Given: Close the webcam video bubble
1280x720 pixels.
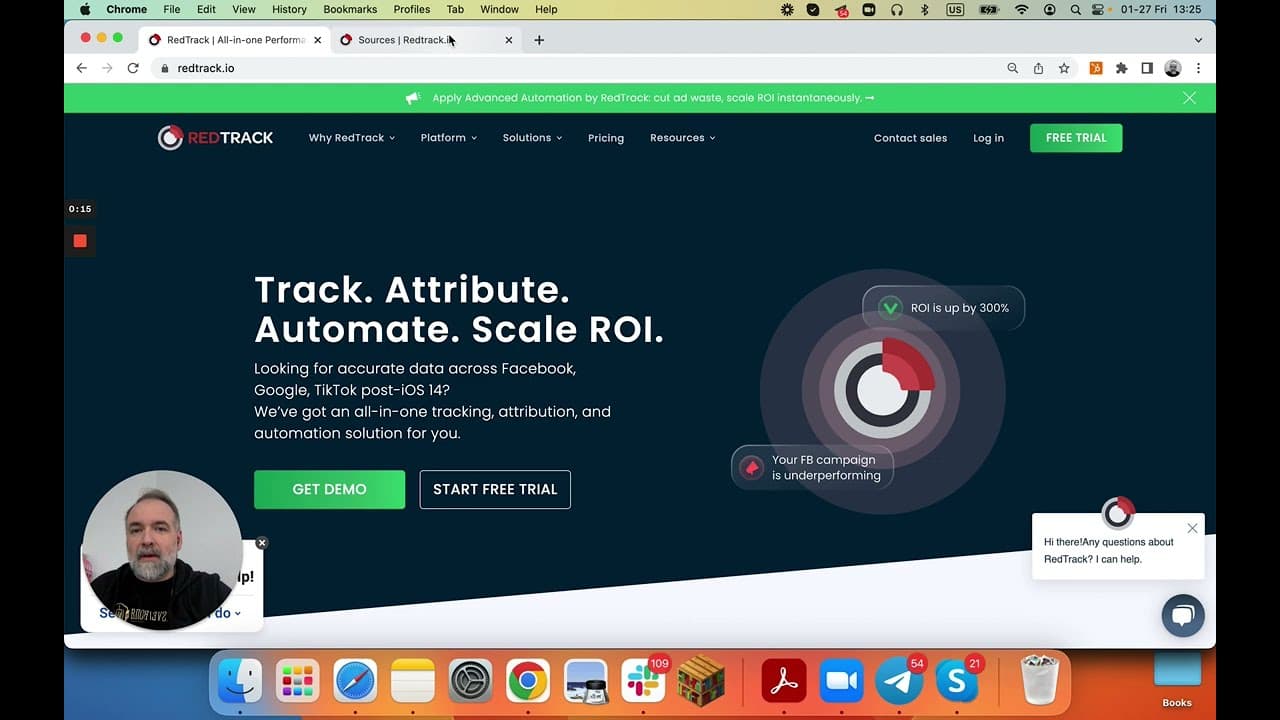Looking at the screenshot, I should pos(262,543).
